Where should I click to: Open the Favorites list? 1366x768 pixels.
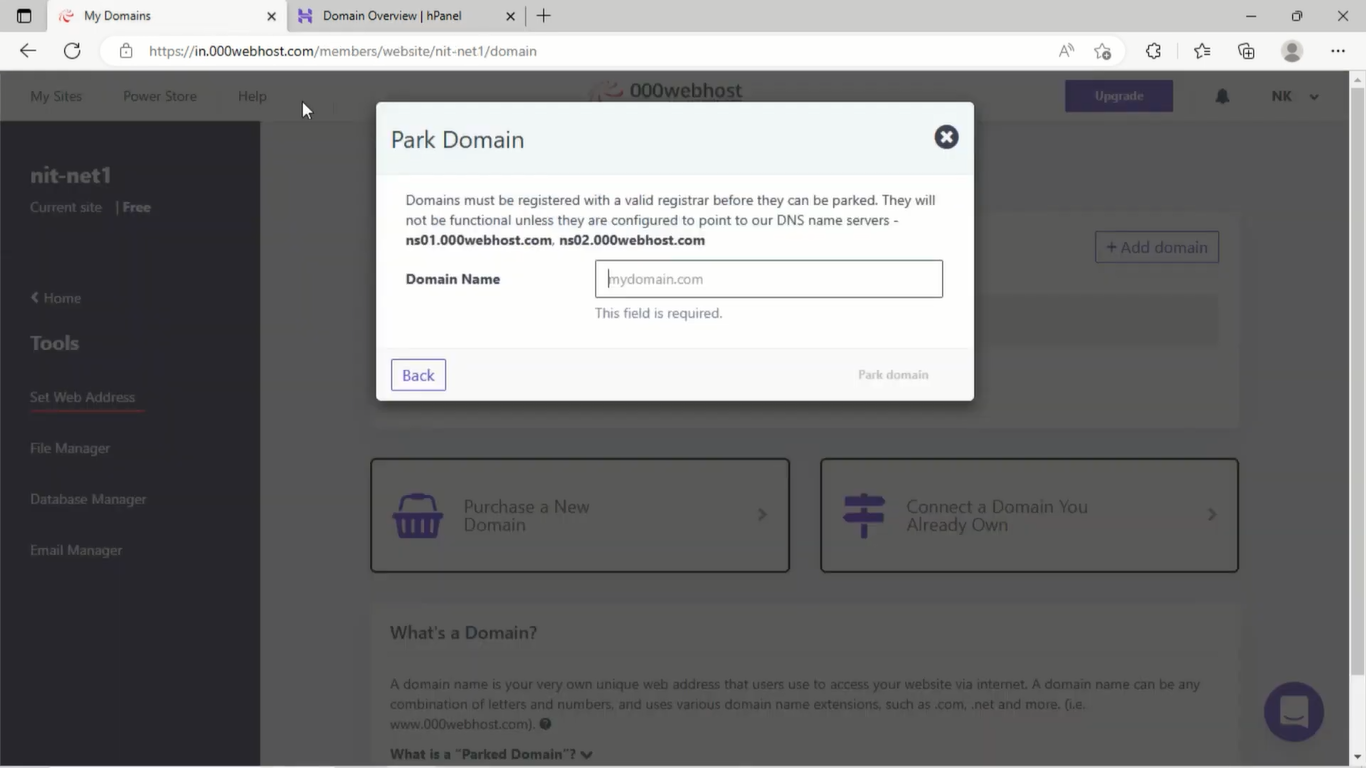click(1202, 51)
